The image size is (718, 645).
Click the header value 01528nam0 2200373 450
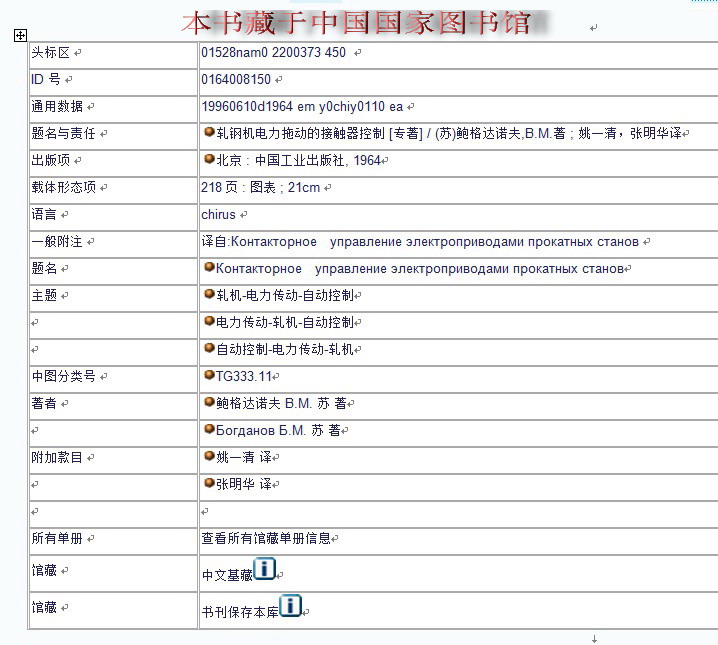click(x=273, y=53)
